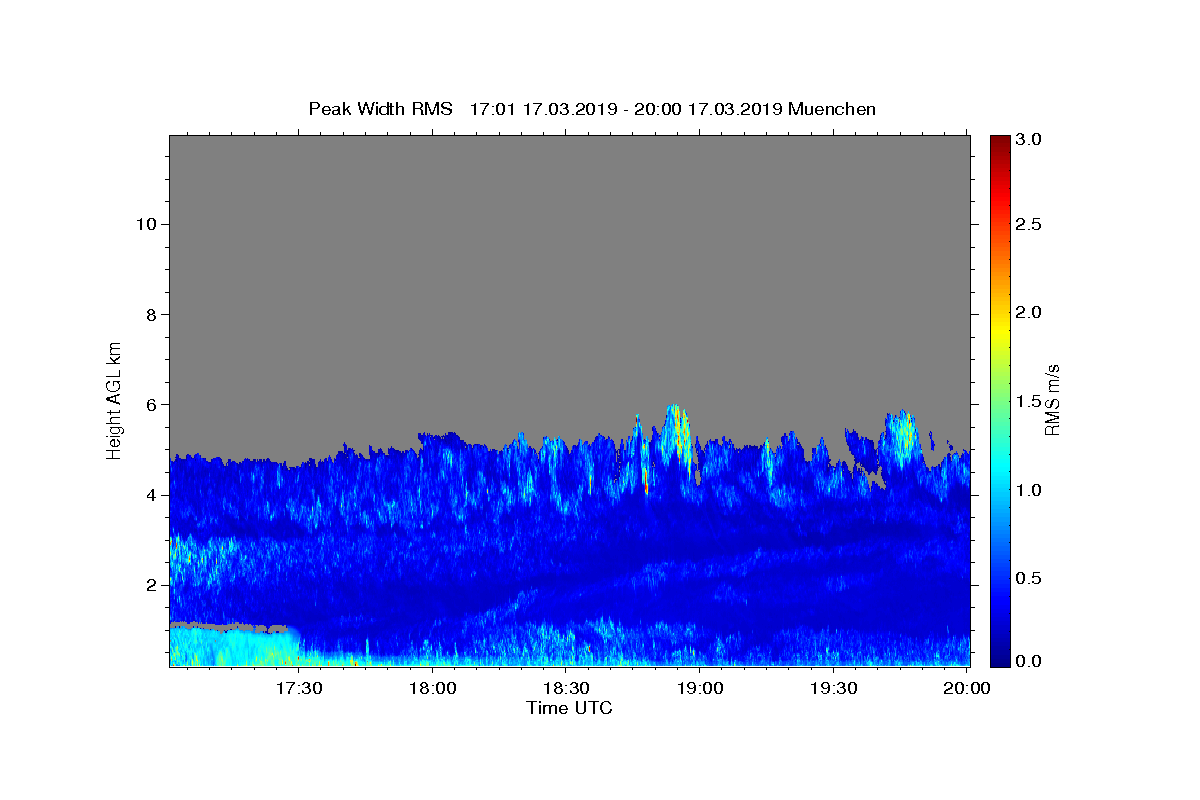Screen dimensions: 1200x800
Task: Click the plot title 'Peak Width RMS'
Action: tap(380, 109)
